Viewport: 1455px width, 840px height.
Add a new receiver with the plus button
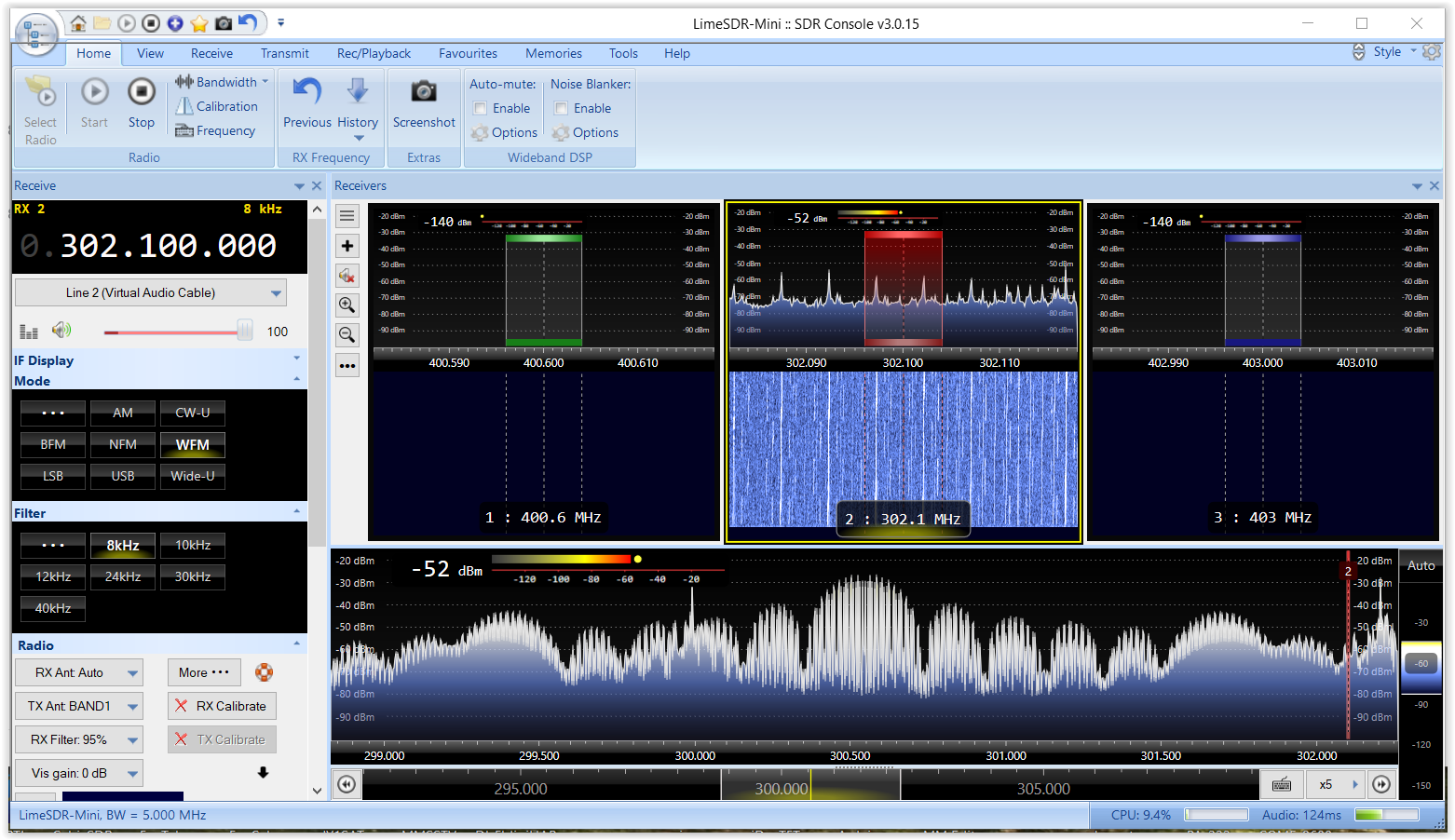point(347,246)
